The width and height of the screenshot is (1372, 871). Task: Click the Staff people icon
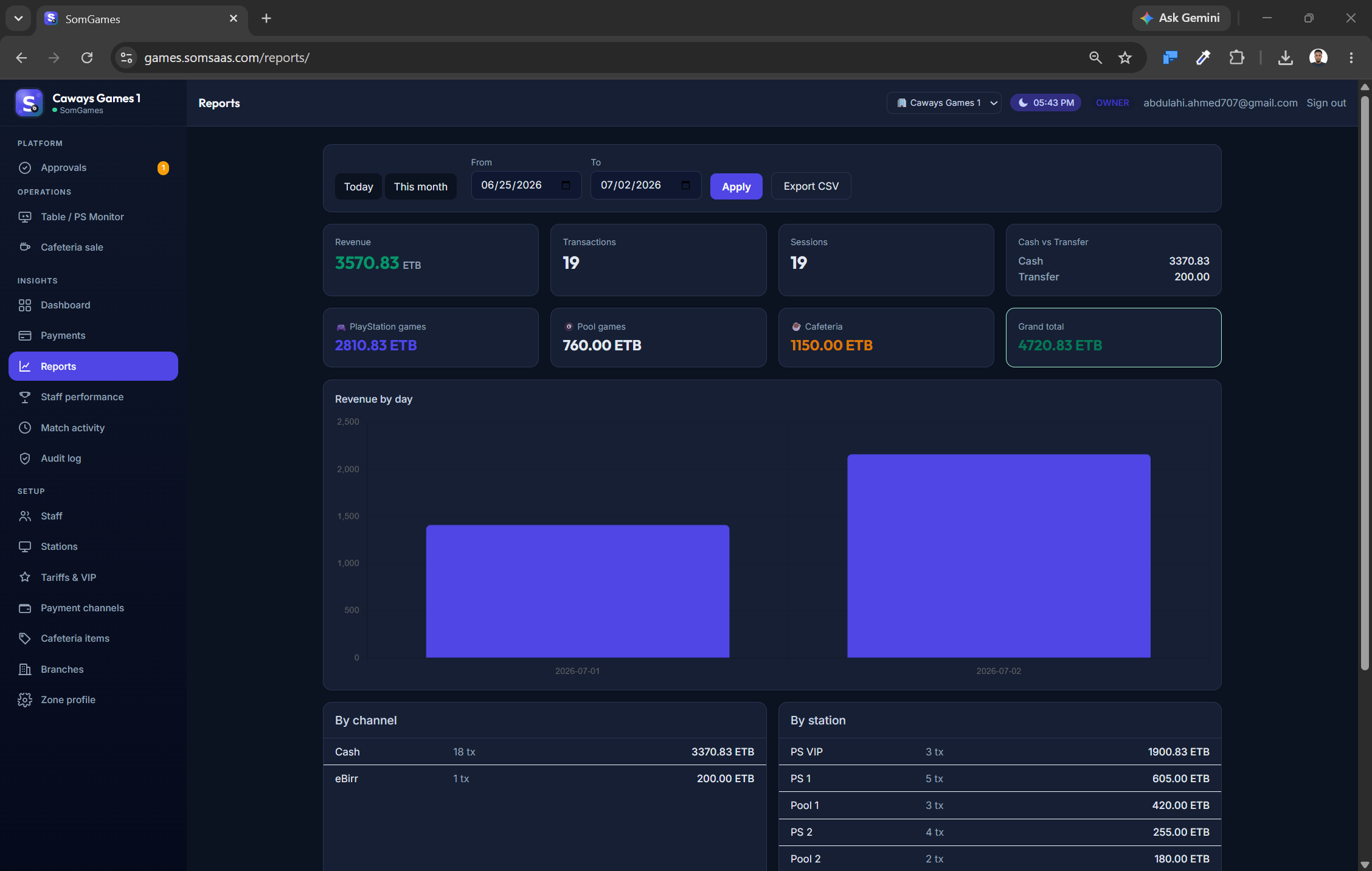25,516
